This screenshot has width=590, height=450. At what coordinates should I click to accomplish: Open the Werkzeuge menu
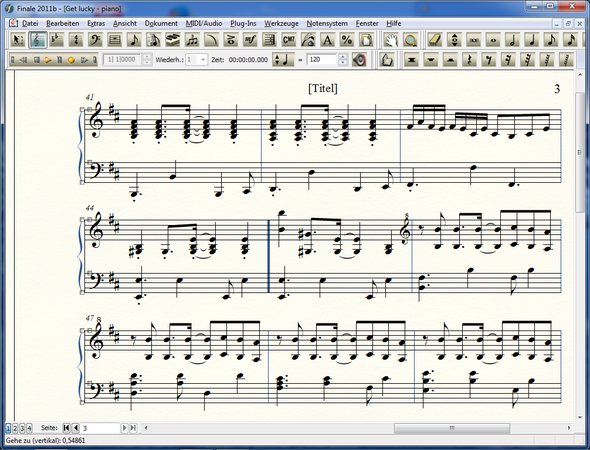click(281, 23)
